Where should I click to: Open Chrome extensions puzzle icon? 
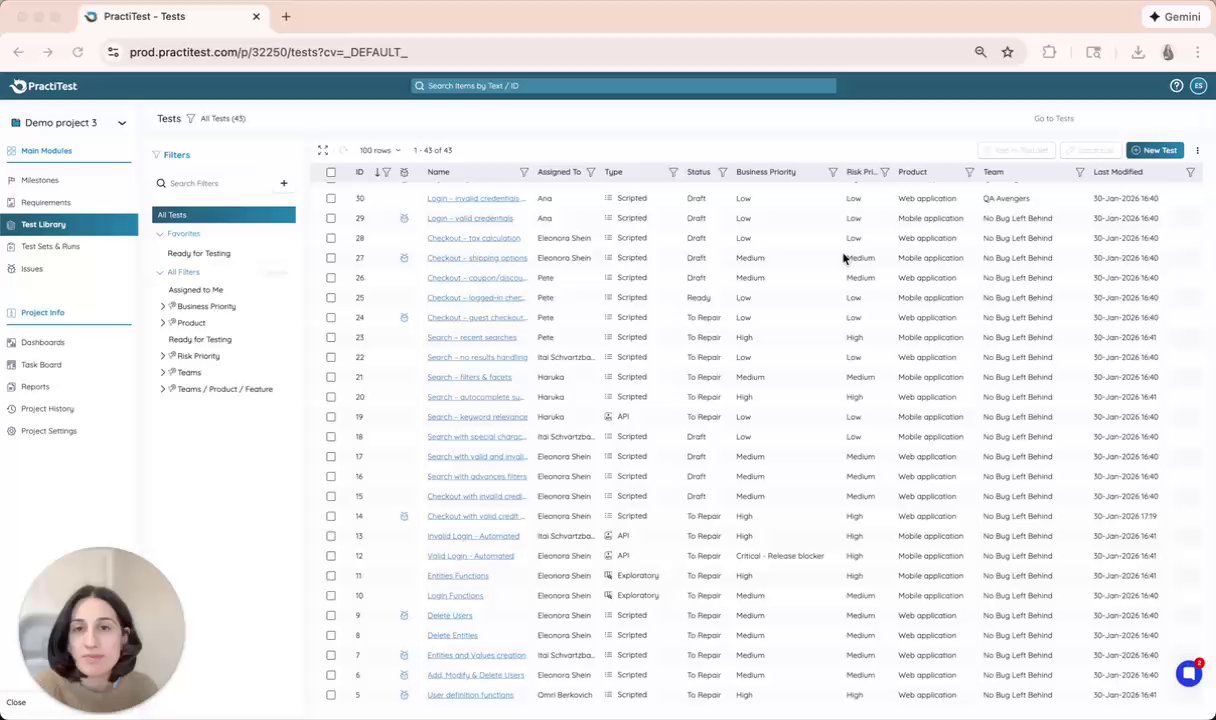click(x=1049, y=52)
